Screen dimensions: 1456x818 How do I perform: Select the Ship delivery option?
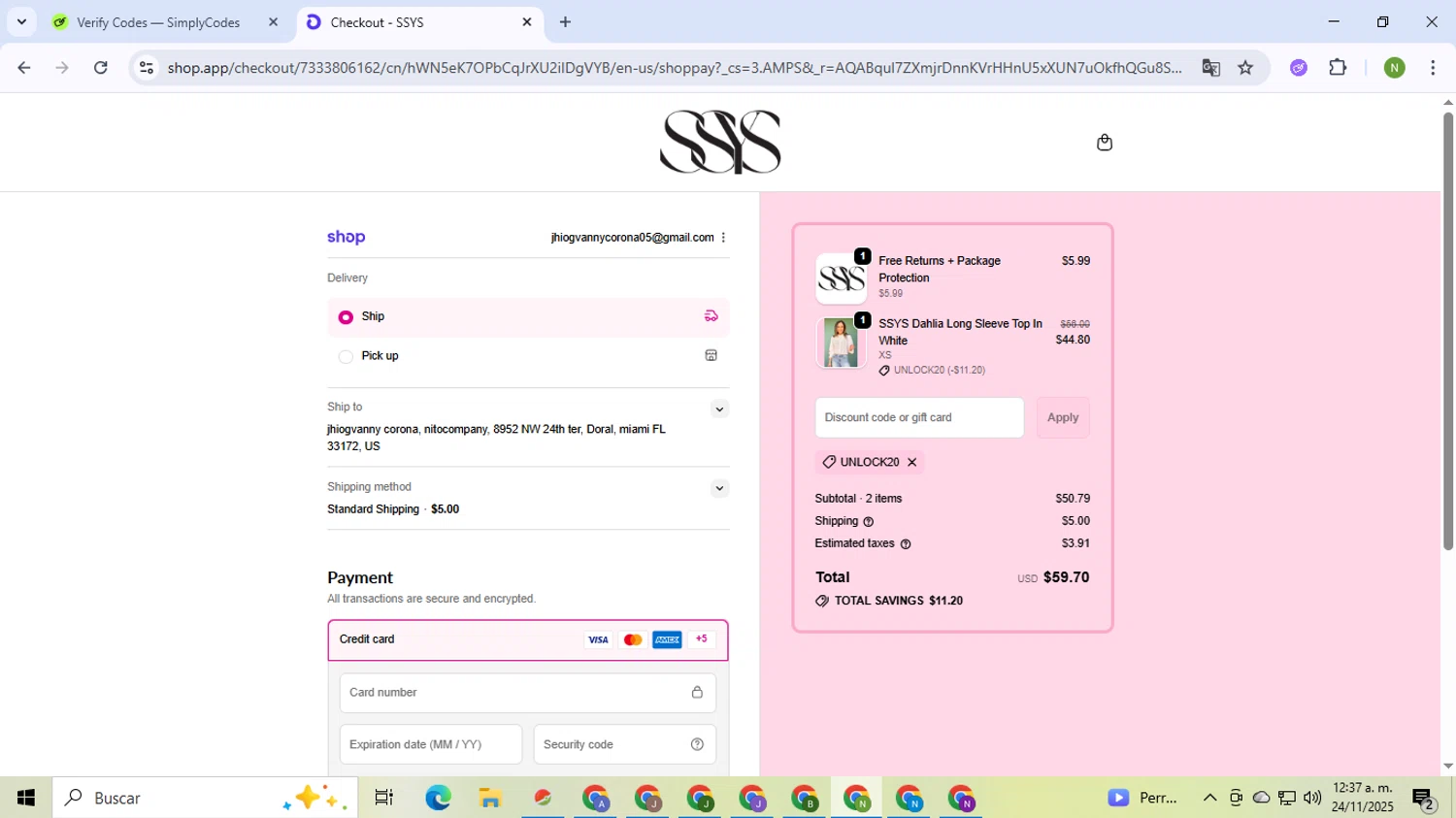pos(528,317)
